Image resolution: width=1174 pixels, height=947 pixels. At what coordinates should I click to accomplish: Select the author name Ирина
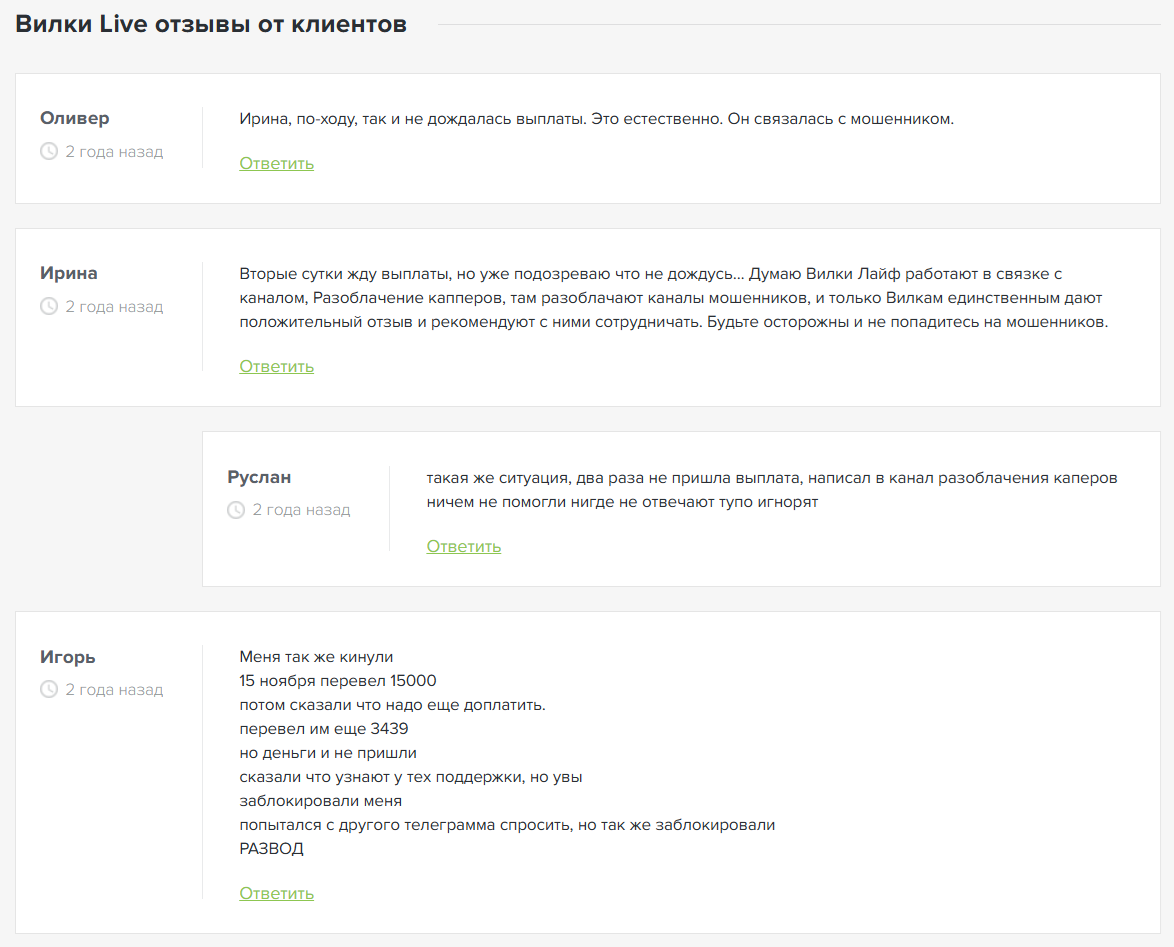click(x=69, y=273)
